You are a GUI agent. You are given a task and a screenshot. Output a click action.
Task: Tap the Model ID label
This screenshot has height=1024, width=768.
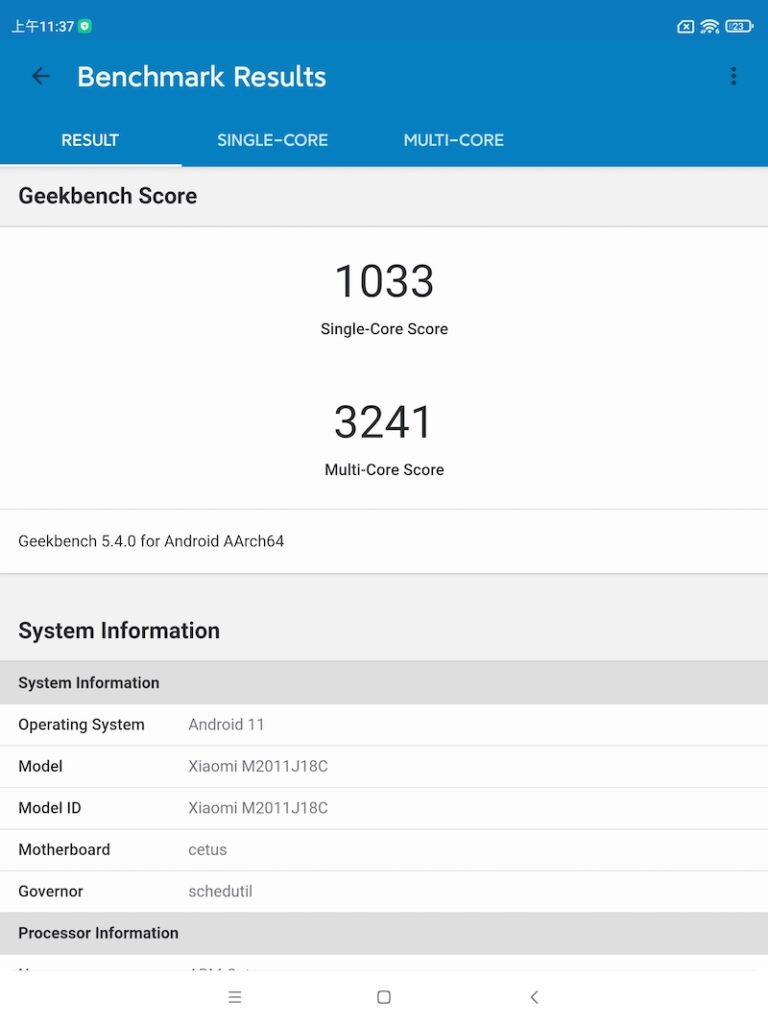[x=50, y=808]
